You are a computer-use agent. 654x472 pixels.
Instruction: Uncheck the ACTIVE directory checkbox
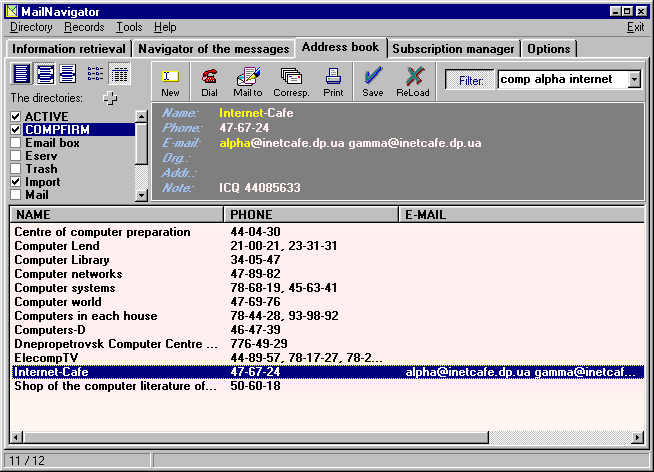coord(16,117)
